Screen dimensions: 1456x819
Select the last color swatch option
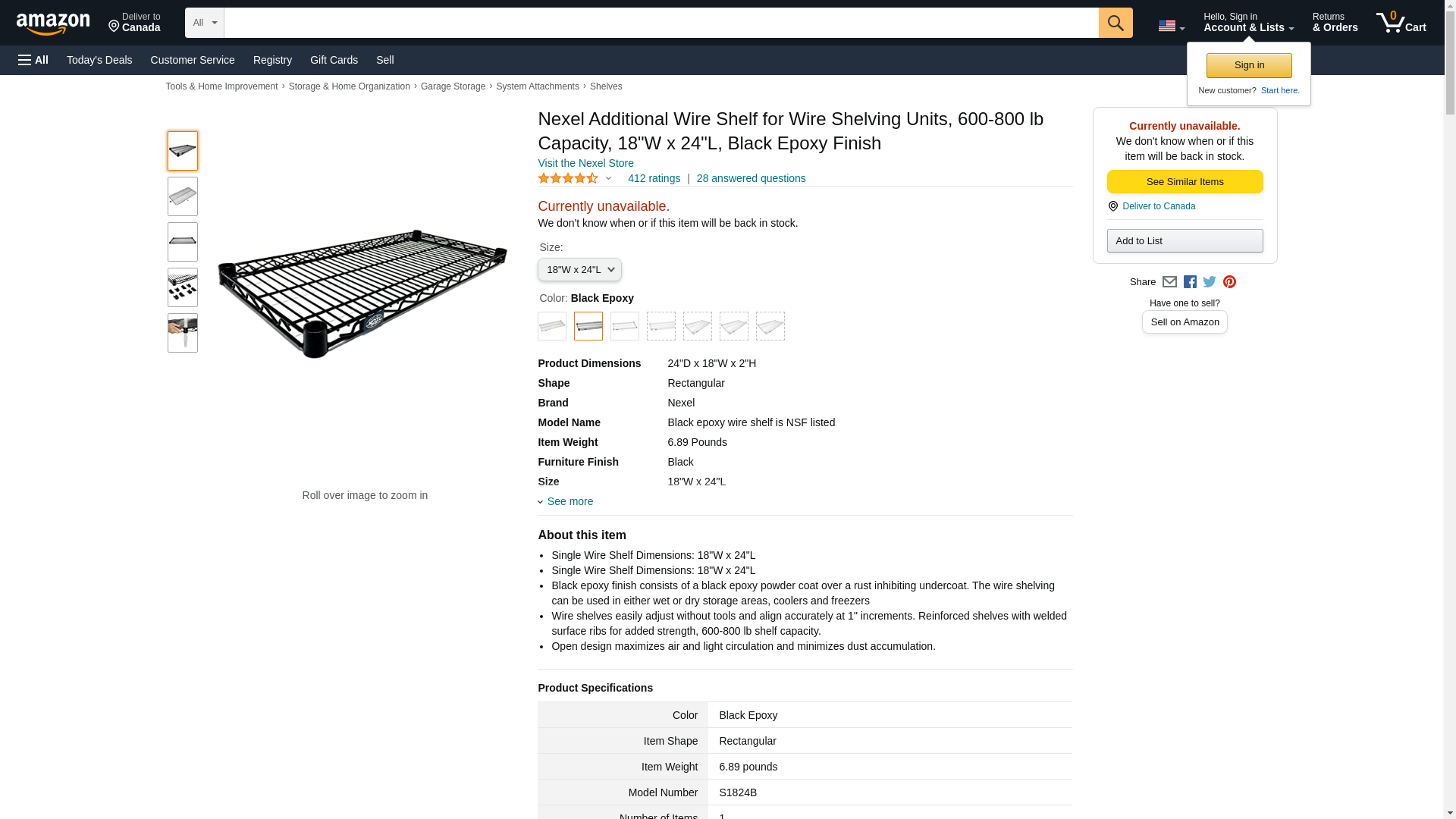click(770, 326)
